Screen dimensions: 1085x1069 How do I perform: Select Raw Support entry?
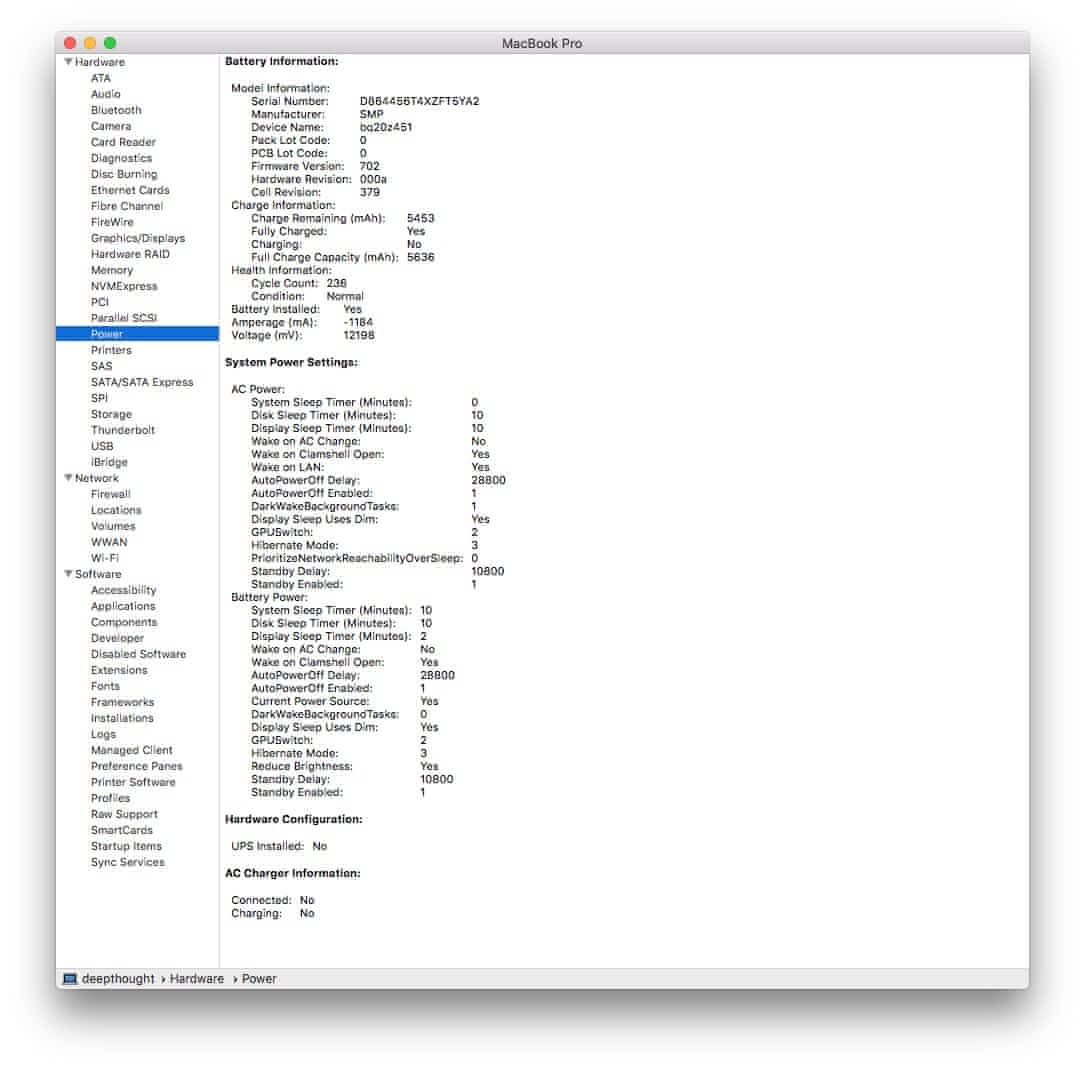point(124,814)
